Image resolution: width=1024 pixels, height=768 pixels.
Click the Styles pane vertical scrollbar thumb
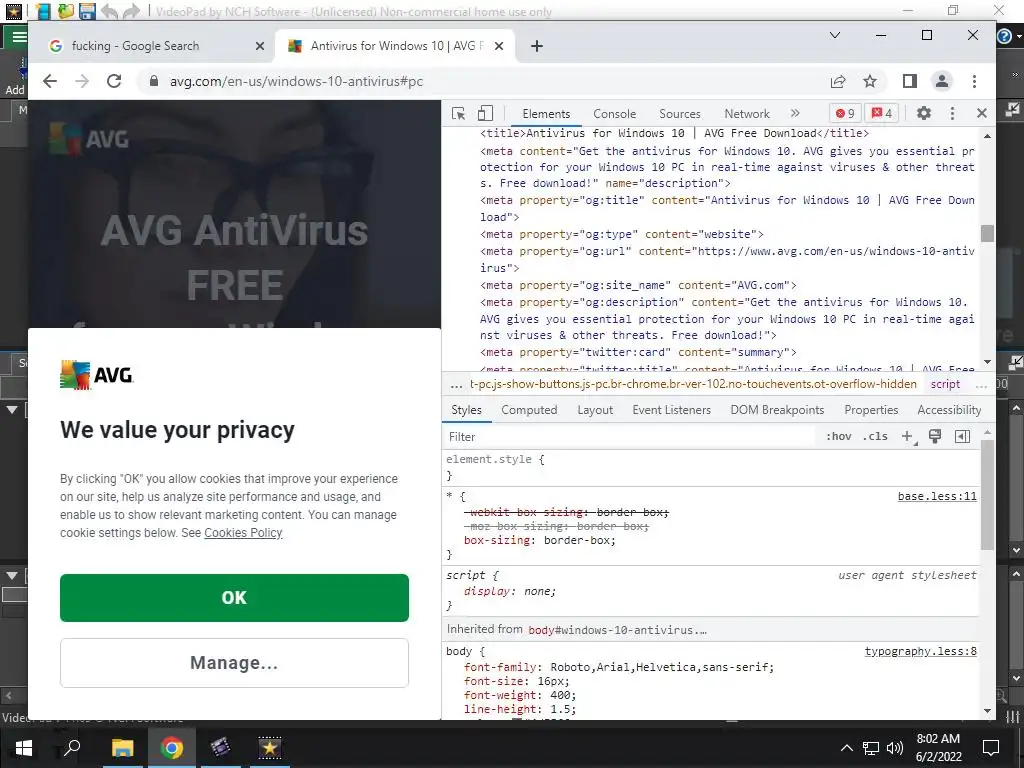click(987, 495)
